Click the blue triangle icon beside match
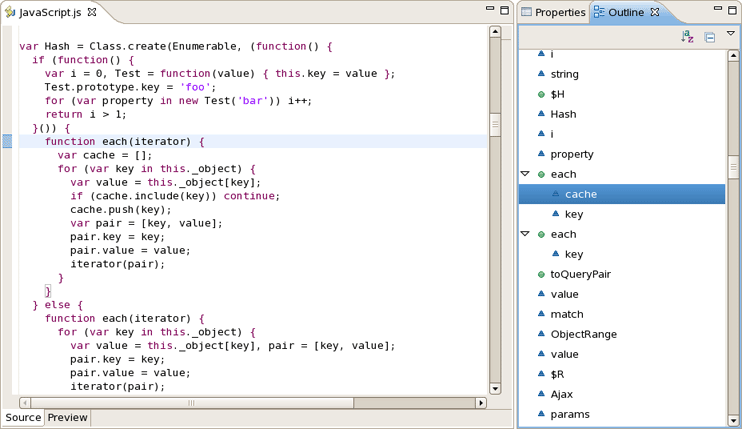The image size is (742, 429). pyautogui.click(x=541, y=314)
